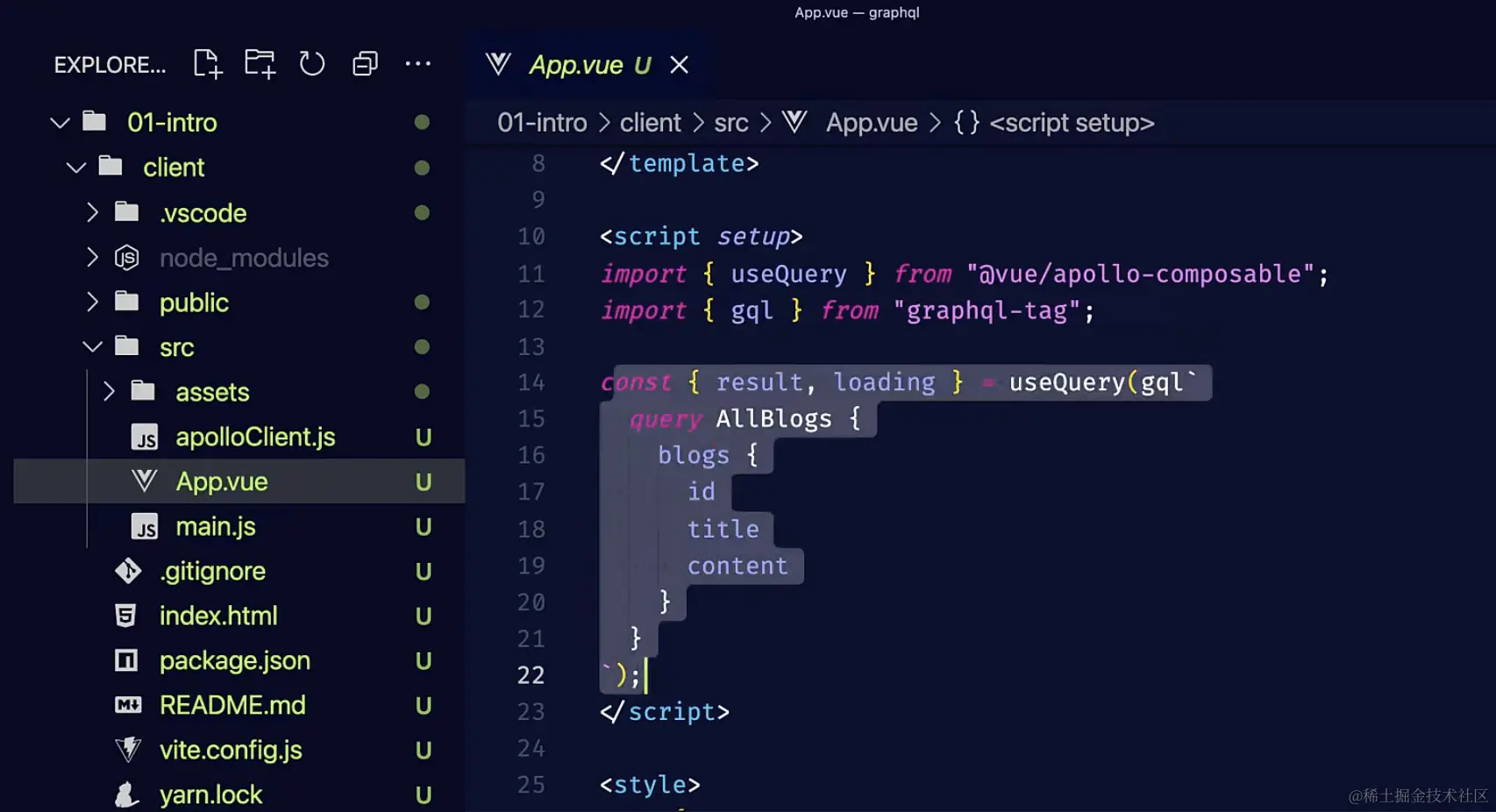Refresh the Explorer file tree

click(x=312, y=64)
